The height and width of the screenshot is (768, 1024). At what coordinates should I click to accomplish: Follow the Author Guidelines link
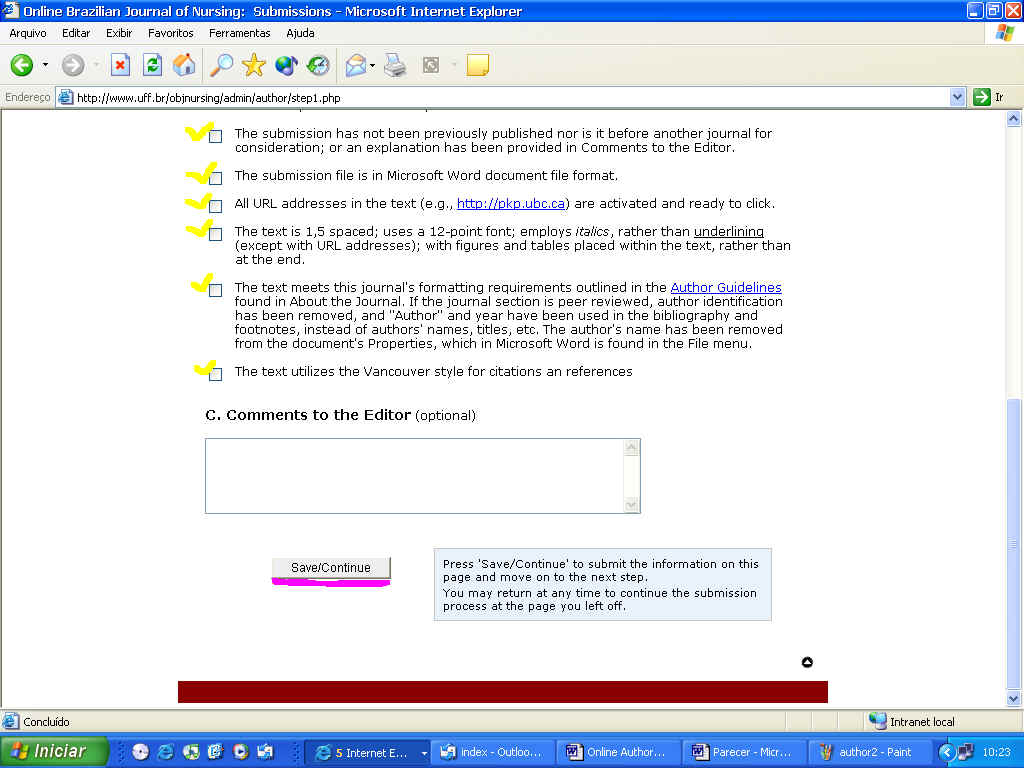pyautogui.click(x=725, y=288)
